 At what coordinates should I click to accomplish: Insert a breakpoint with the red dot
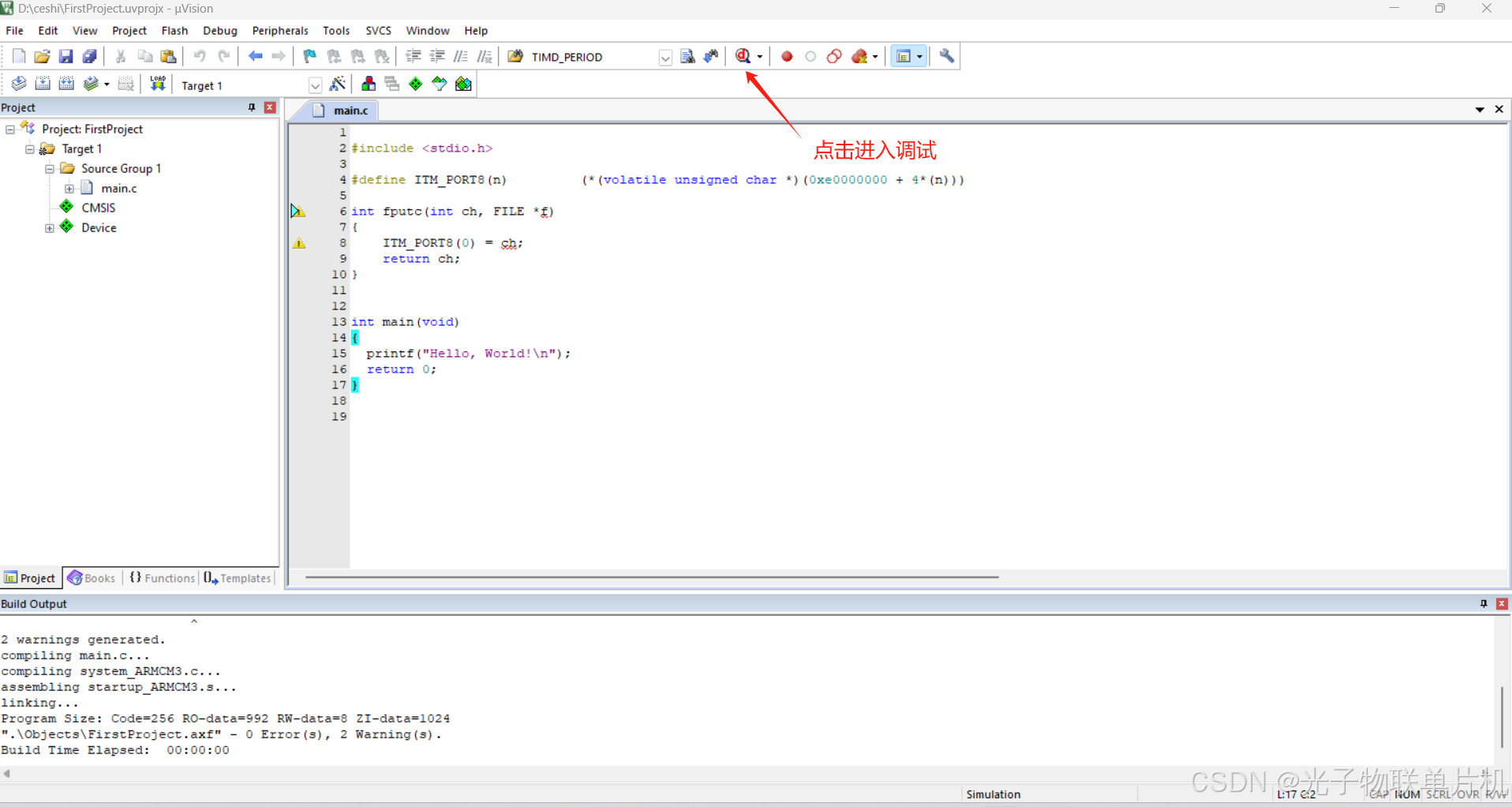pyautogui.click(x=787, y=56)
